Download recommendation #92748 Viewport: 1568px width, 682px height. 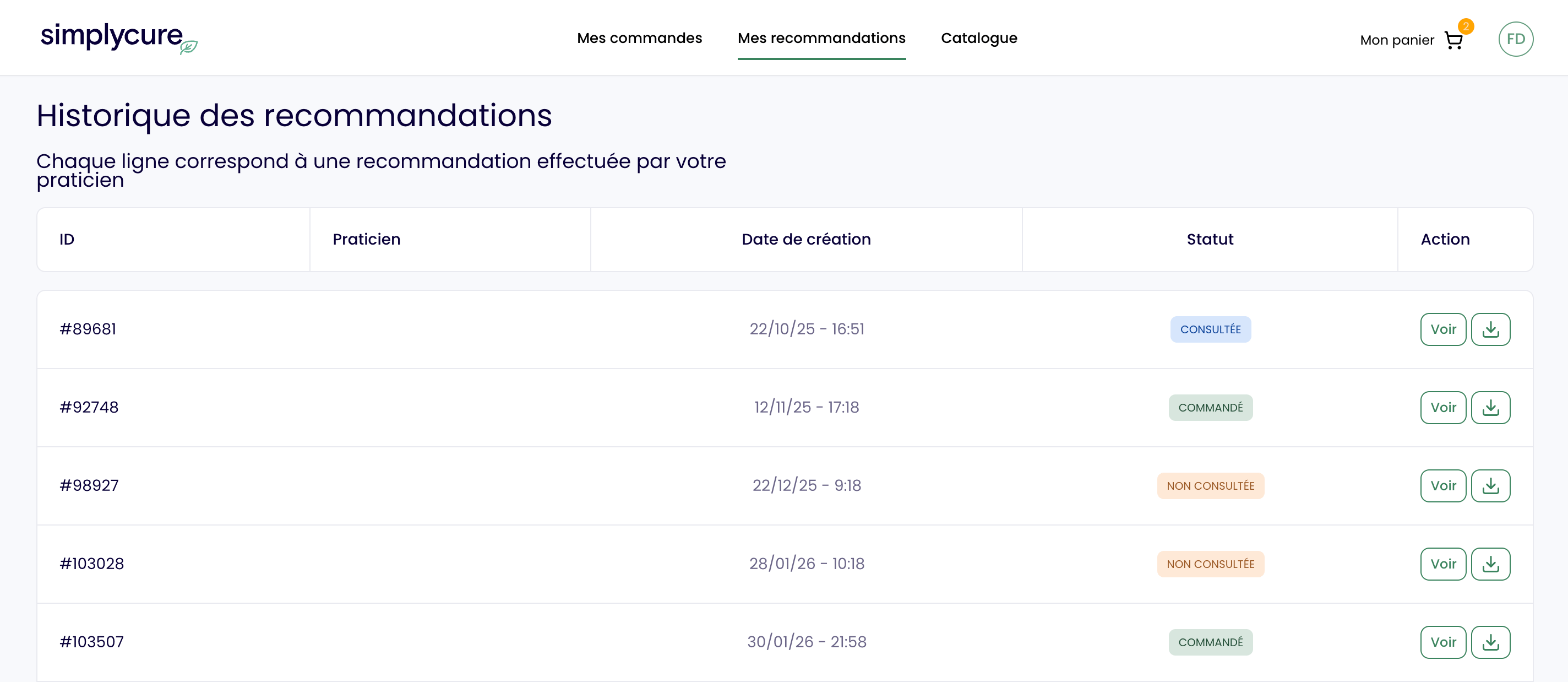[x=1491, y=407]
